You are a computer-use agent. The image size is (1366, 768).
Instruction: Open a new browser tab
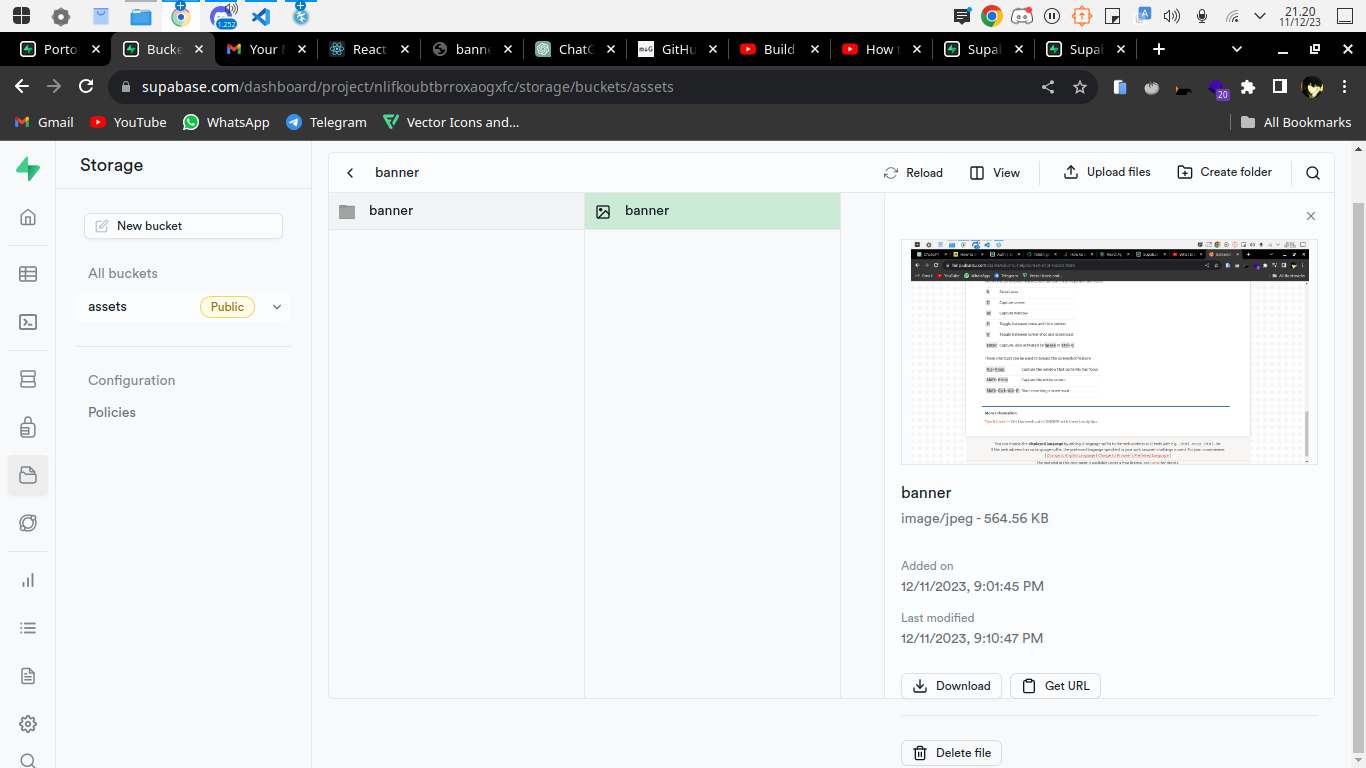tap(1159, 49)
